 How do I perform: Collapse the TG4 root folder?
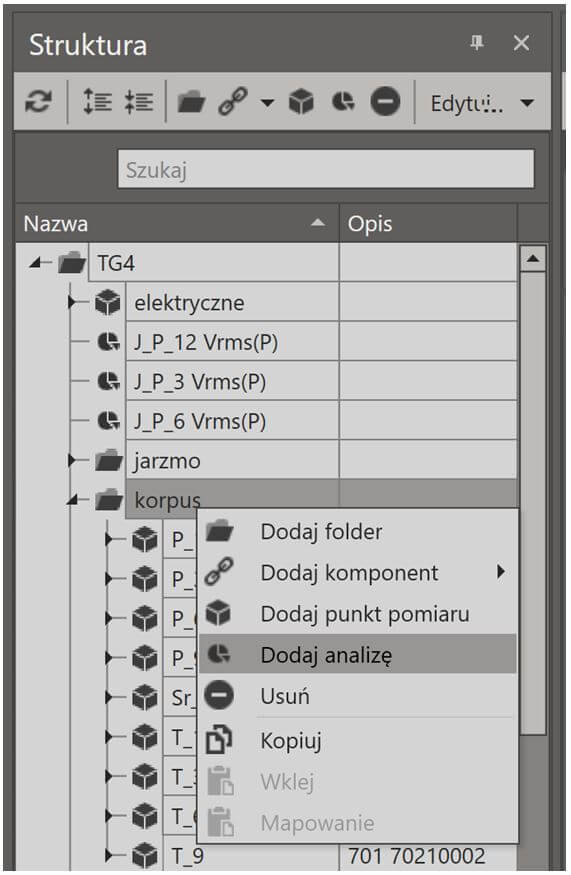36,261
